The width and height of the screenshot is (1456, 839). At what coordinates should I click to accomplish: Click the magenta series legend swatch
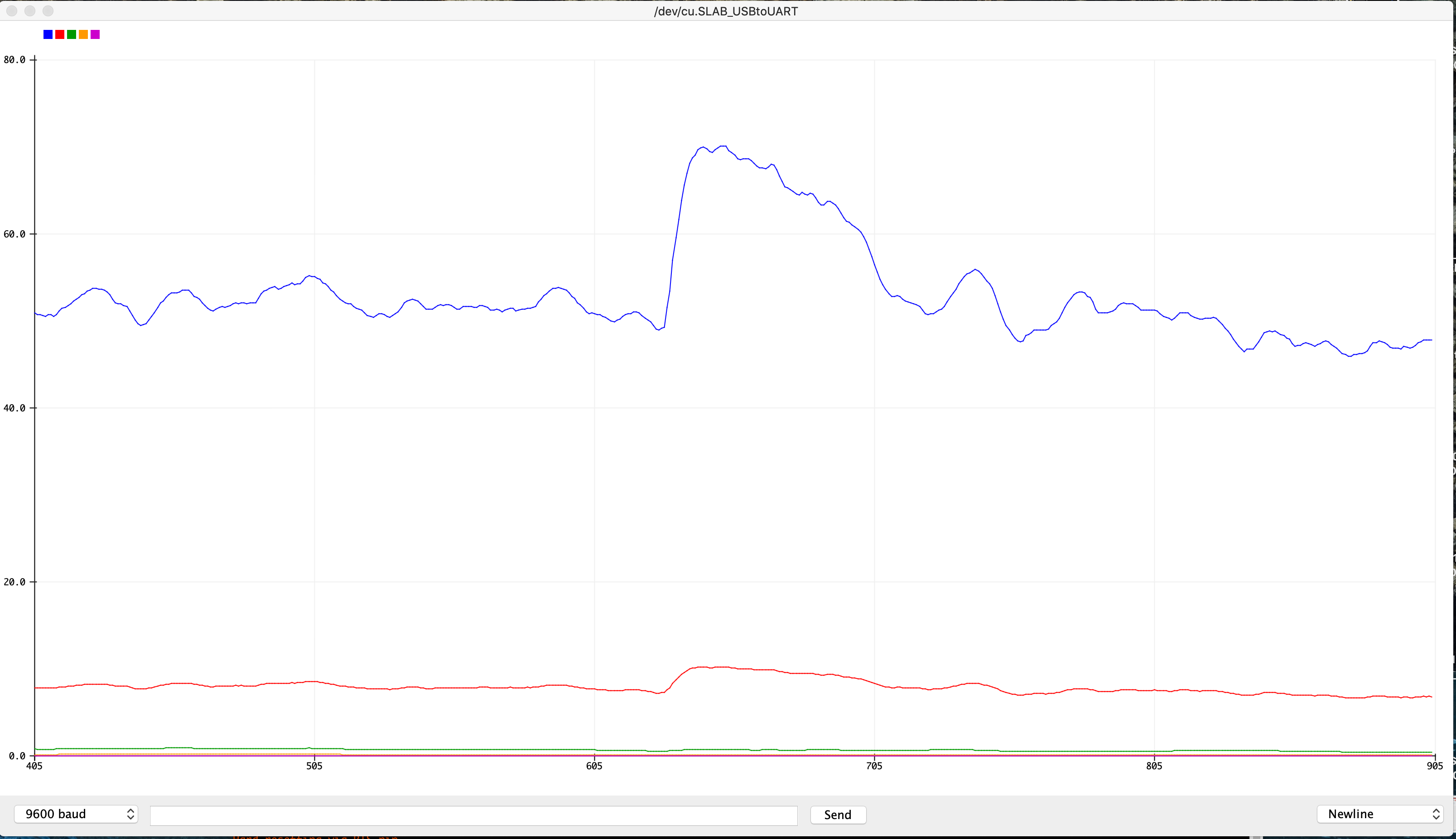(96, 34)
